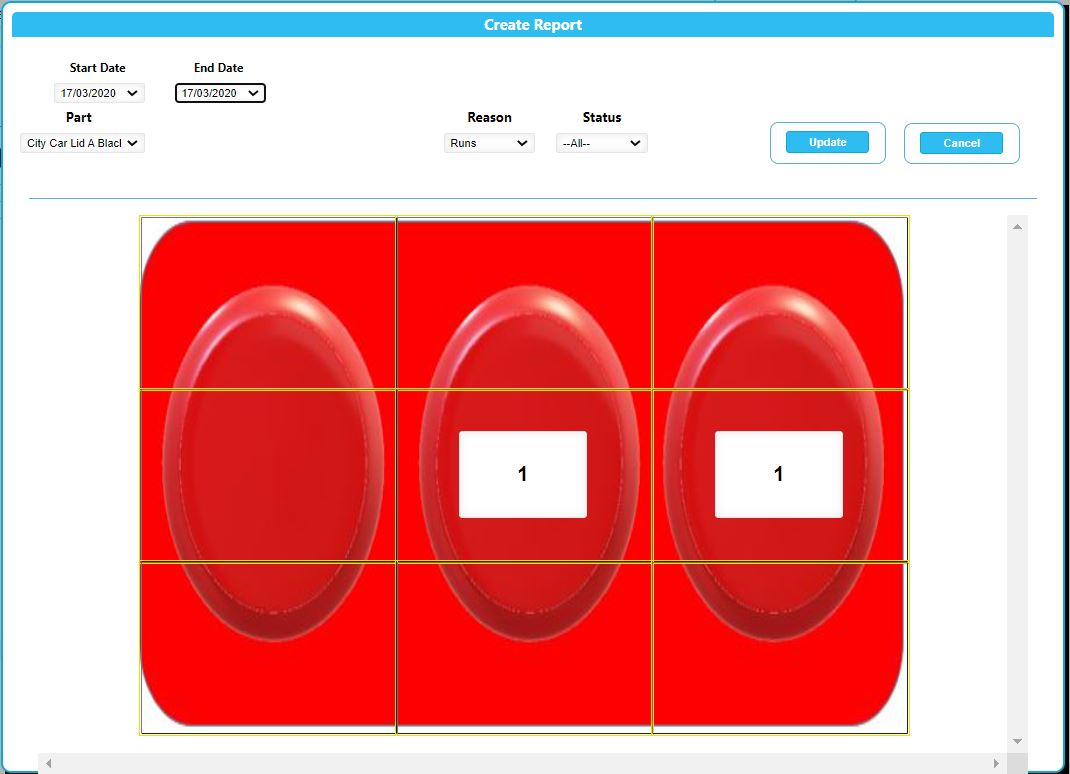Image resolution: width=1070 pixels, height=774 pixels.
Task: Click the bottom-center grid cell of the part image
Action: pos(524,648)
